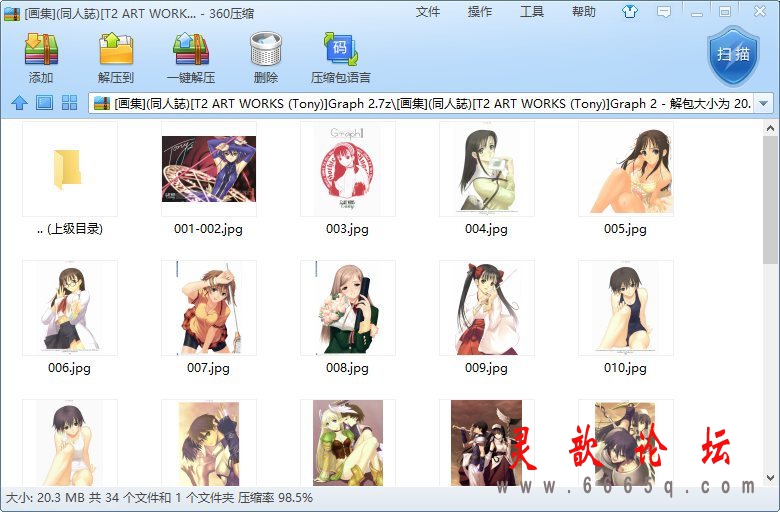This screenshot has height=512, width=780.
Task: Select the 008.jpg thumbnail
Action: (348, 307)
